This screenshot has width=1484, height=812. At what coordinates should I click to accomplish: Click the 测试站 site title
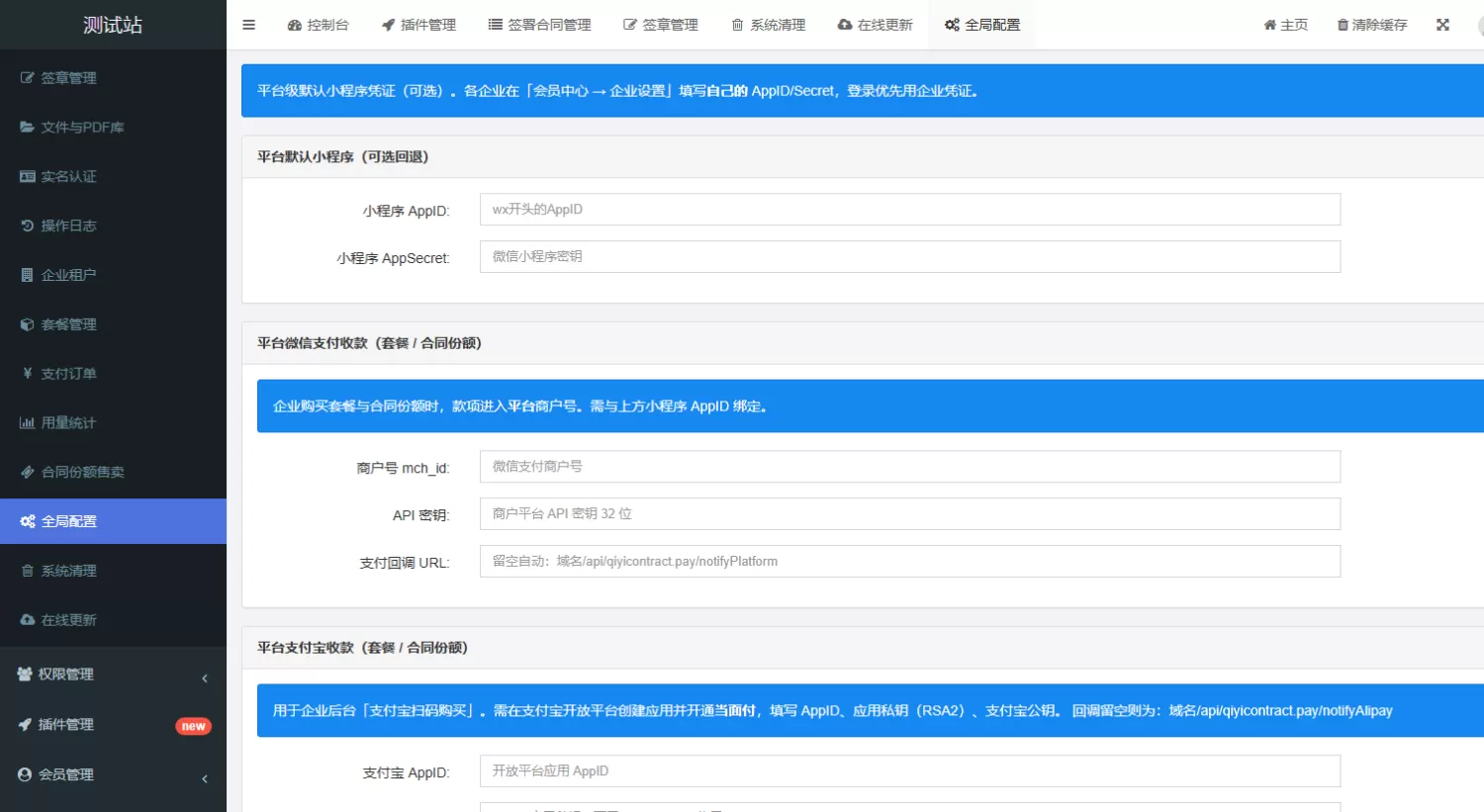point(113,25)
